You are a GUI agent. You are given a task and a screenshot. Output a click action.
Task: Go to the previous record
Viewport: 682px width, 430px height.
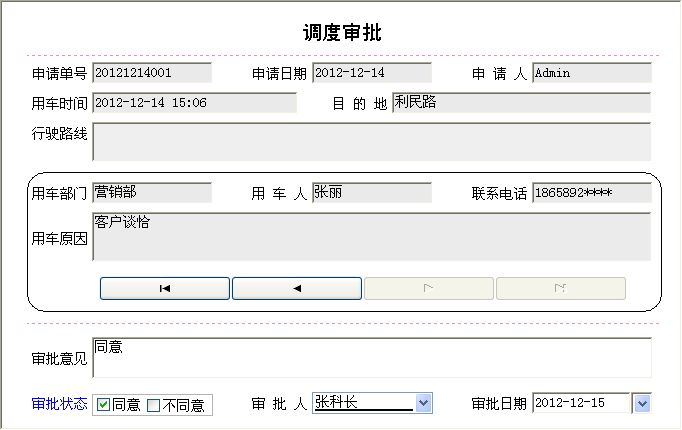[x=297, y=289]
